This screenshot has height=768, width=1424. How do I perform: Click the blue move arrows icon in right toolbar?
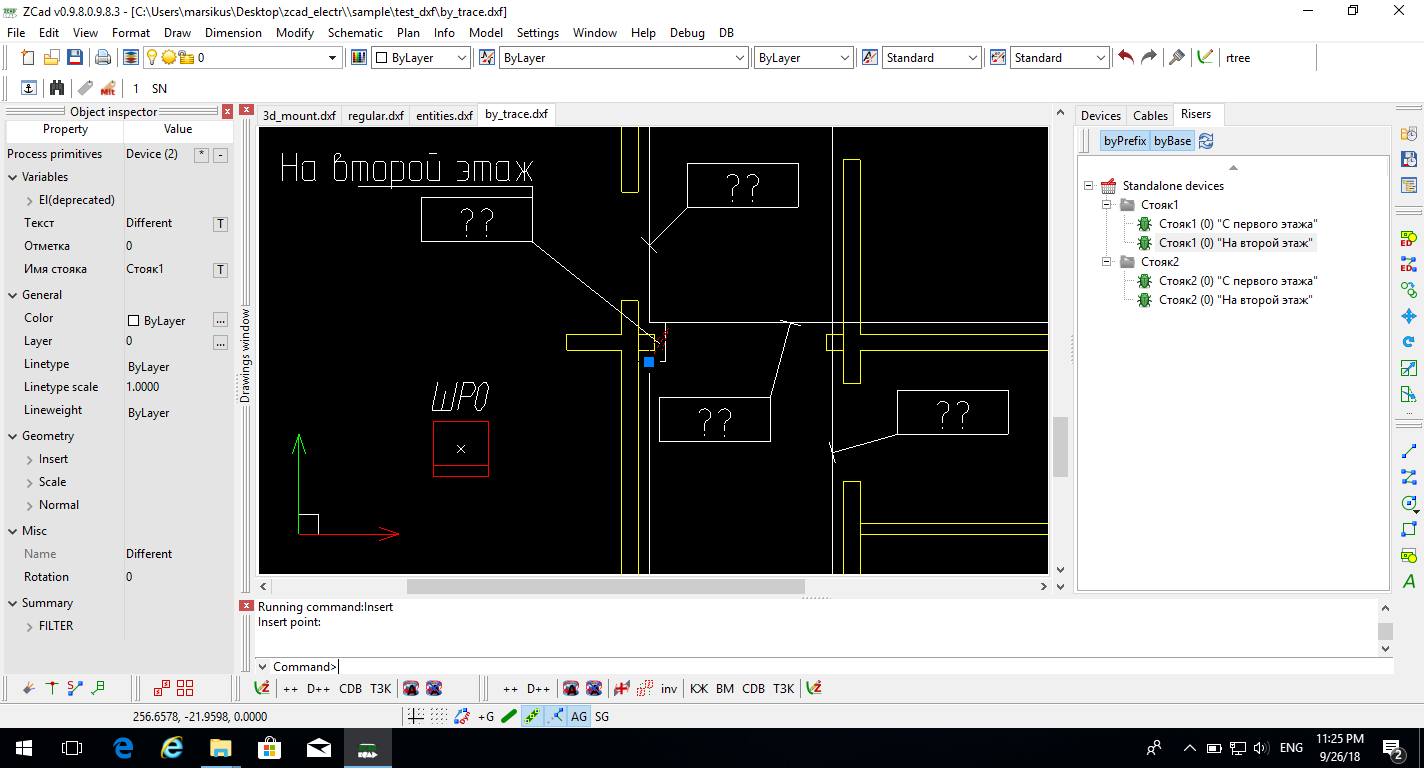(x=1409, y=316)
